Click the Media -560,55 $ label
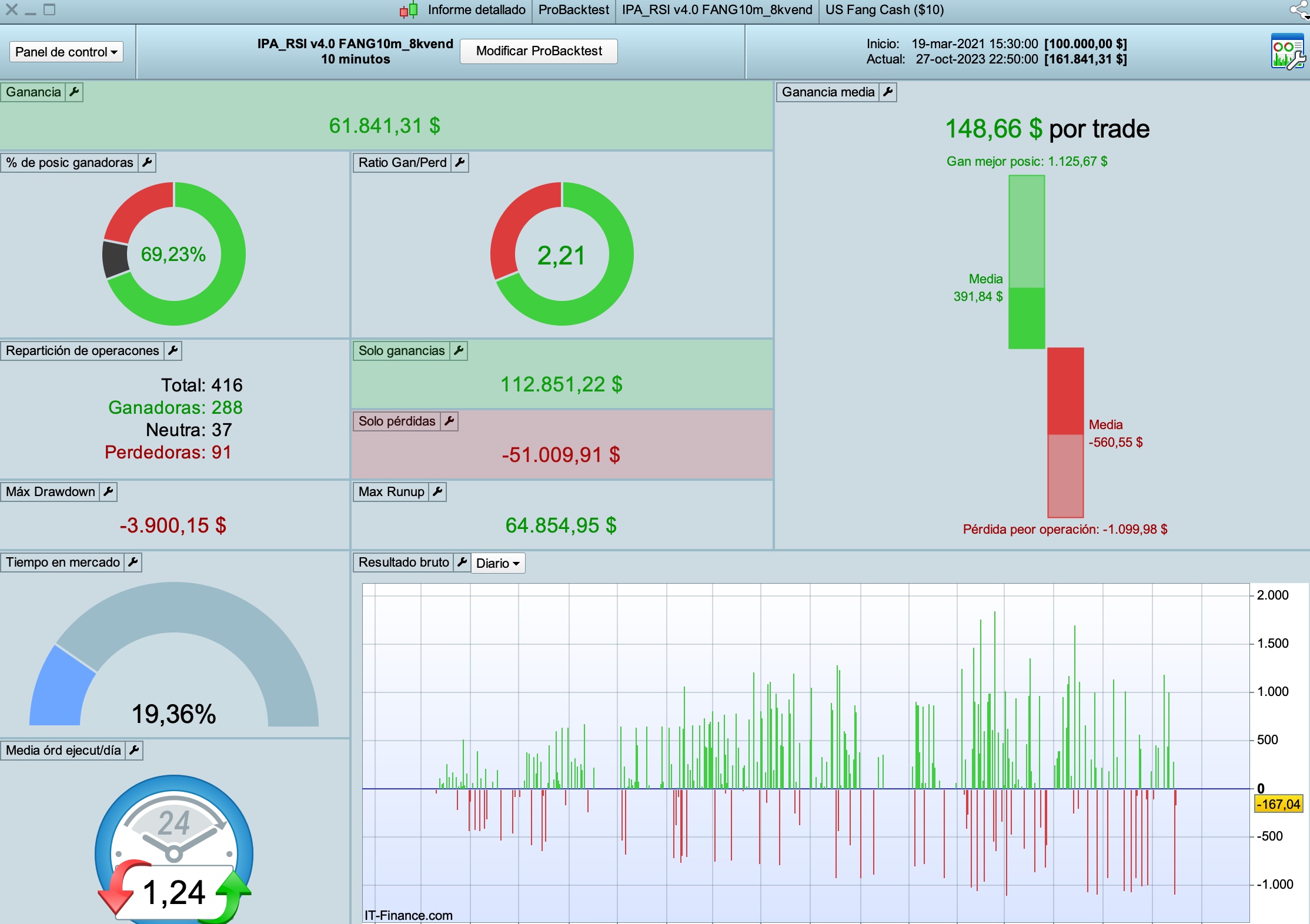Image resolution: width=1310 pixels, height=924 pixels. (1116, 434)
